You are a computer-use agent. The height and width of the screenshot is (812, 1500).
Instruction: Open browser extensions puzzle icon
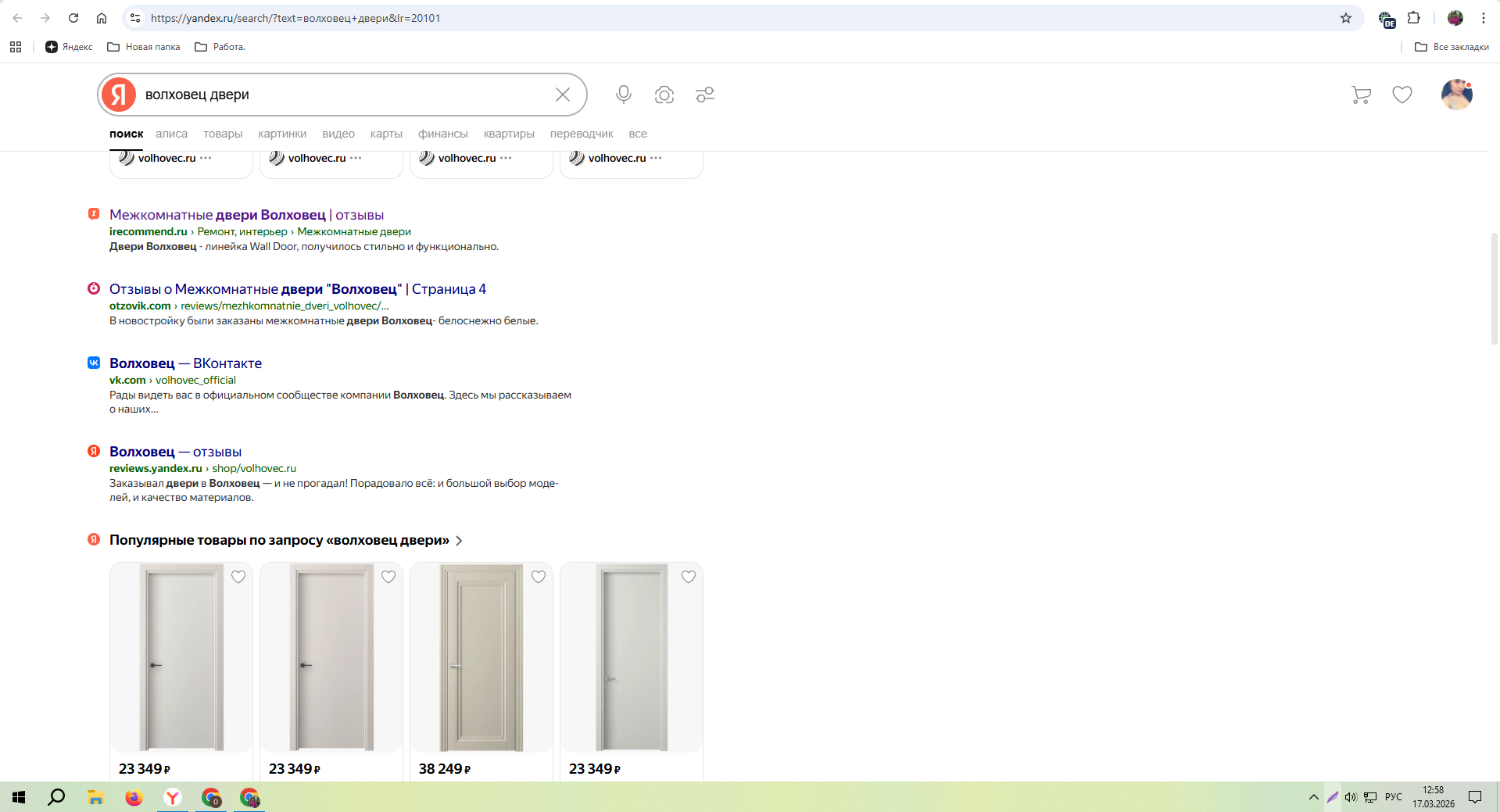click(1413, 18)
